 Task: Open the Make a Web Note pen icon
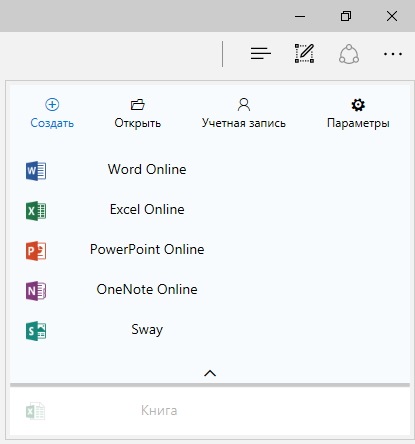coord(304,53)
